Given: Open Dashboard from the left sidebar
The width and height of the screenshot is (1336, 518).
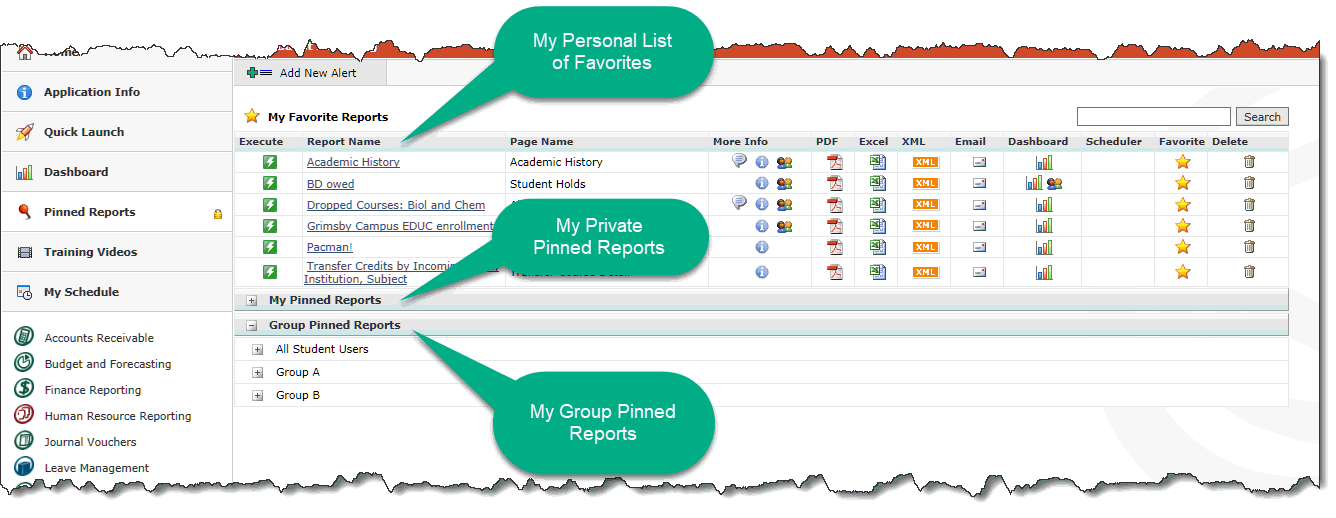Looking at the screenshot, I should [75, 172].
